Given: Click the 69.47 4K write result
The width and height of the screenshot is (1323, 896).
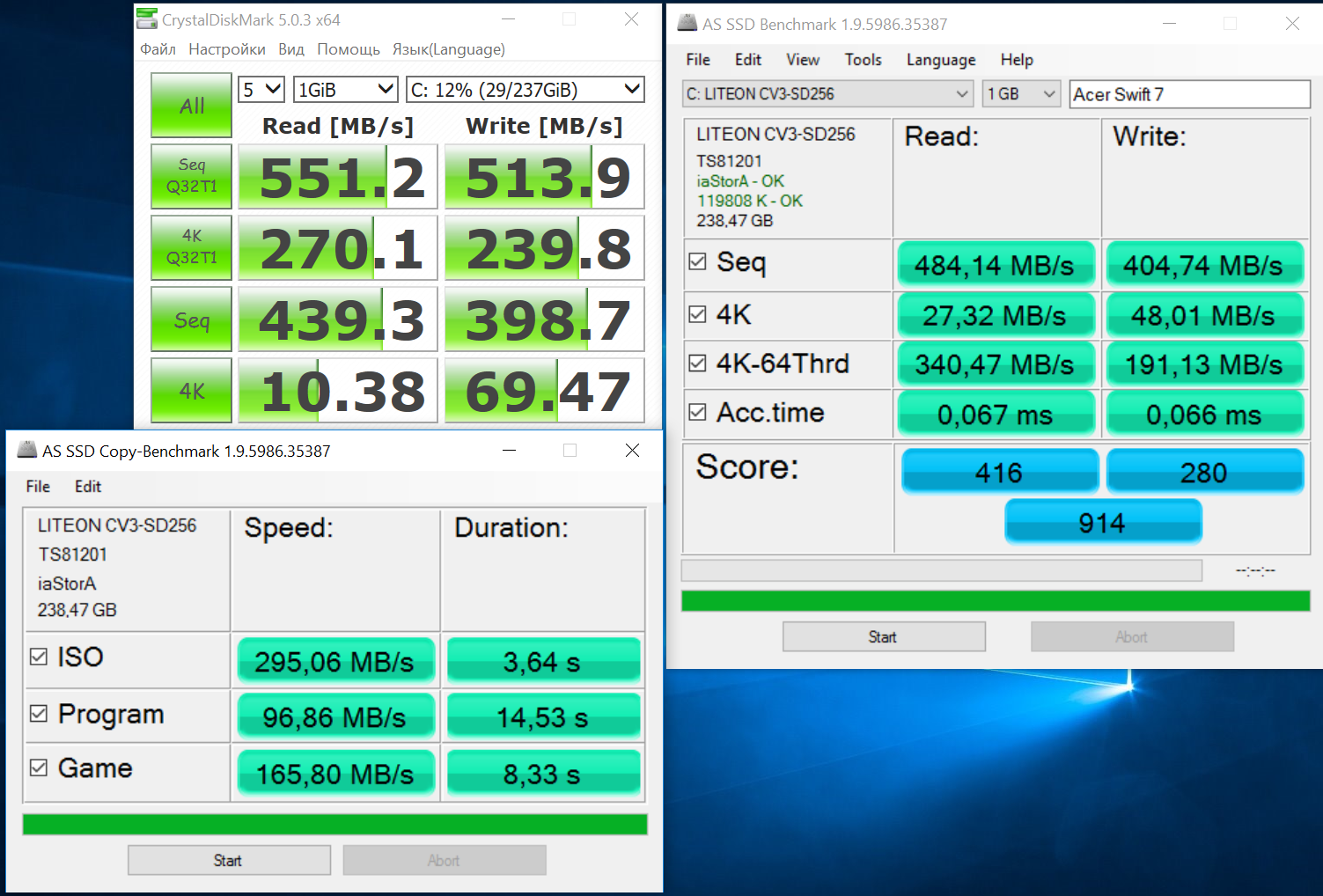Looking at the screenshot, I should (x=545, y=391).
